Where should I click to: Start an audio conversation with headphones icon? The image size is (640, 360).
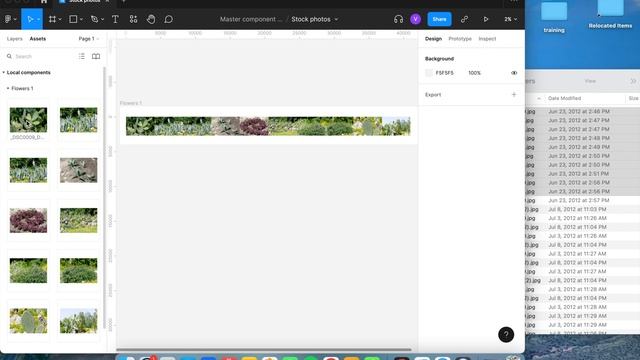(x=398, y=19)
